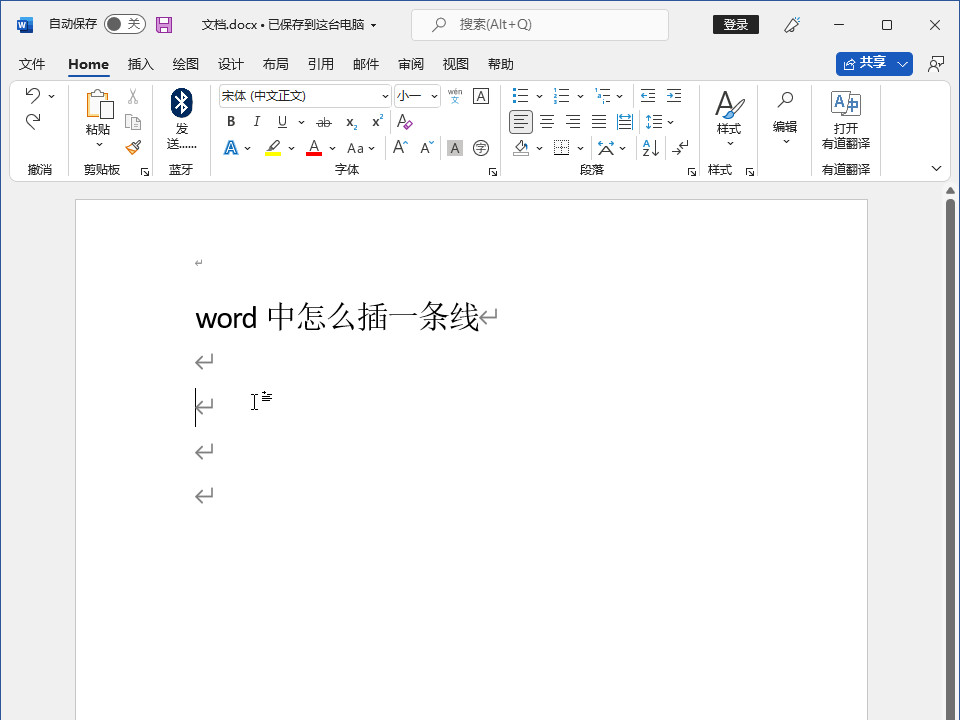
Task: Click the save floppy disk icon
Action: click(x=164, y=24)
